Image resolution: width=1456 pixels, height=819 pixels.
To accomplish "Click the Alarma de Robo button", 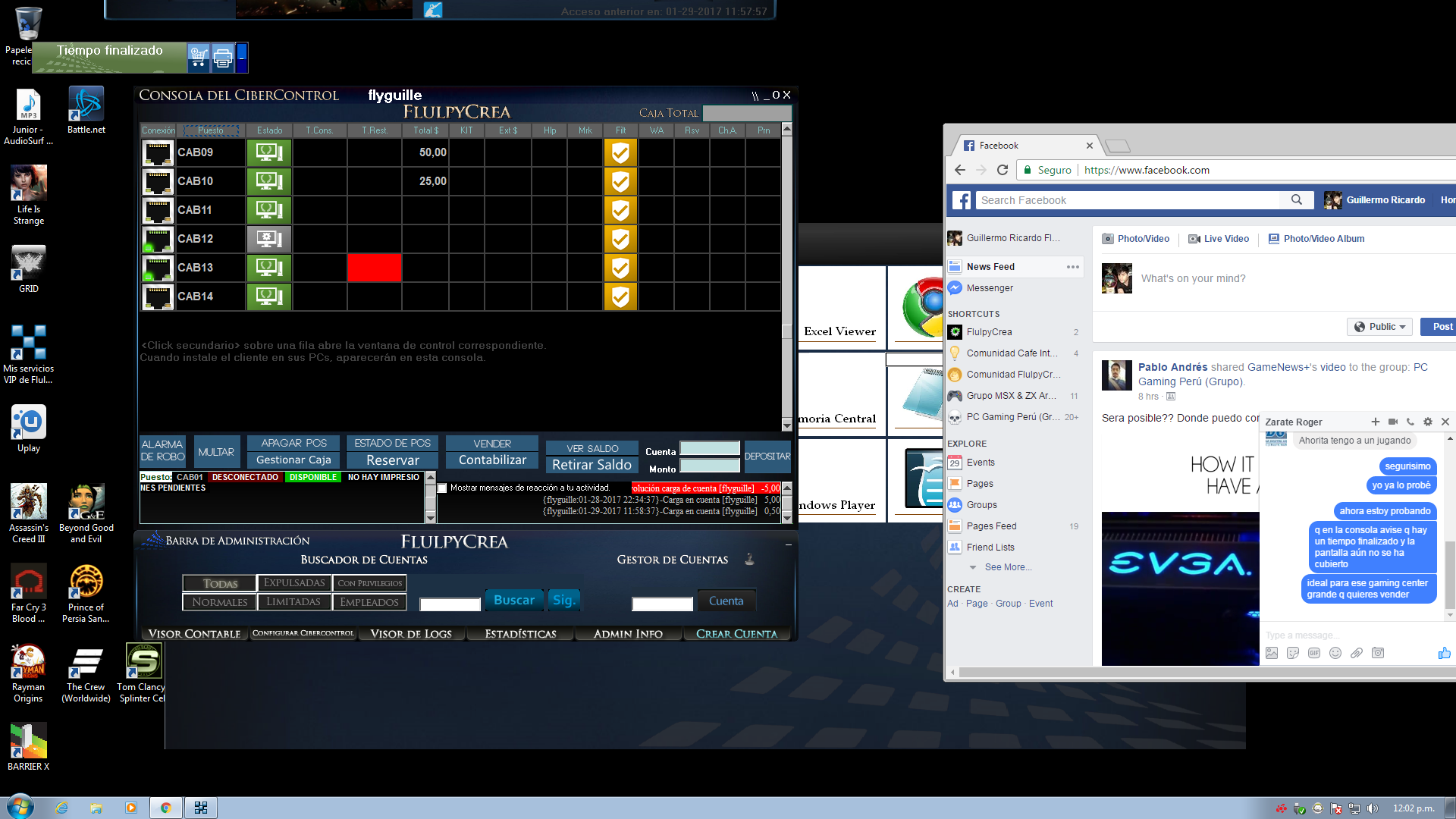I will coord(162,450).
